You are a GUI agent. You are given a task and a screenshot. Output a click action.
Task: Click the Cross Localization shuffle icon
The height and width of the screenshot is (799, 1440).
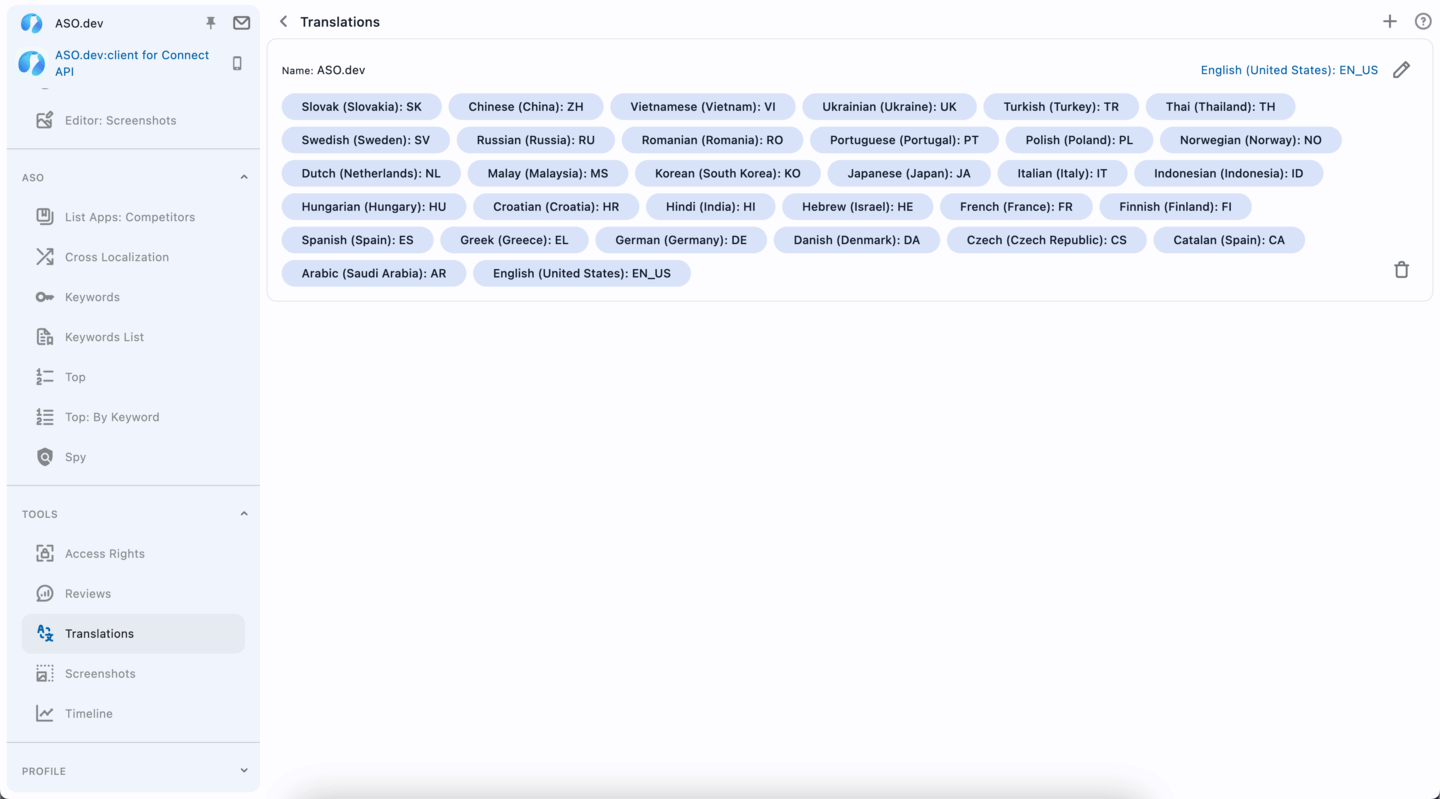point(45,257)
